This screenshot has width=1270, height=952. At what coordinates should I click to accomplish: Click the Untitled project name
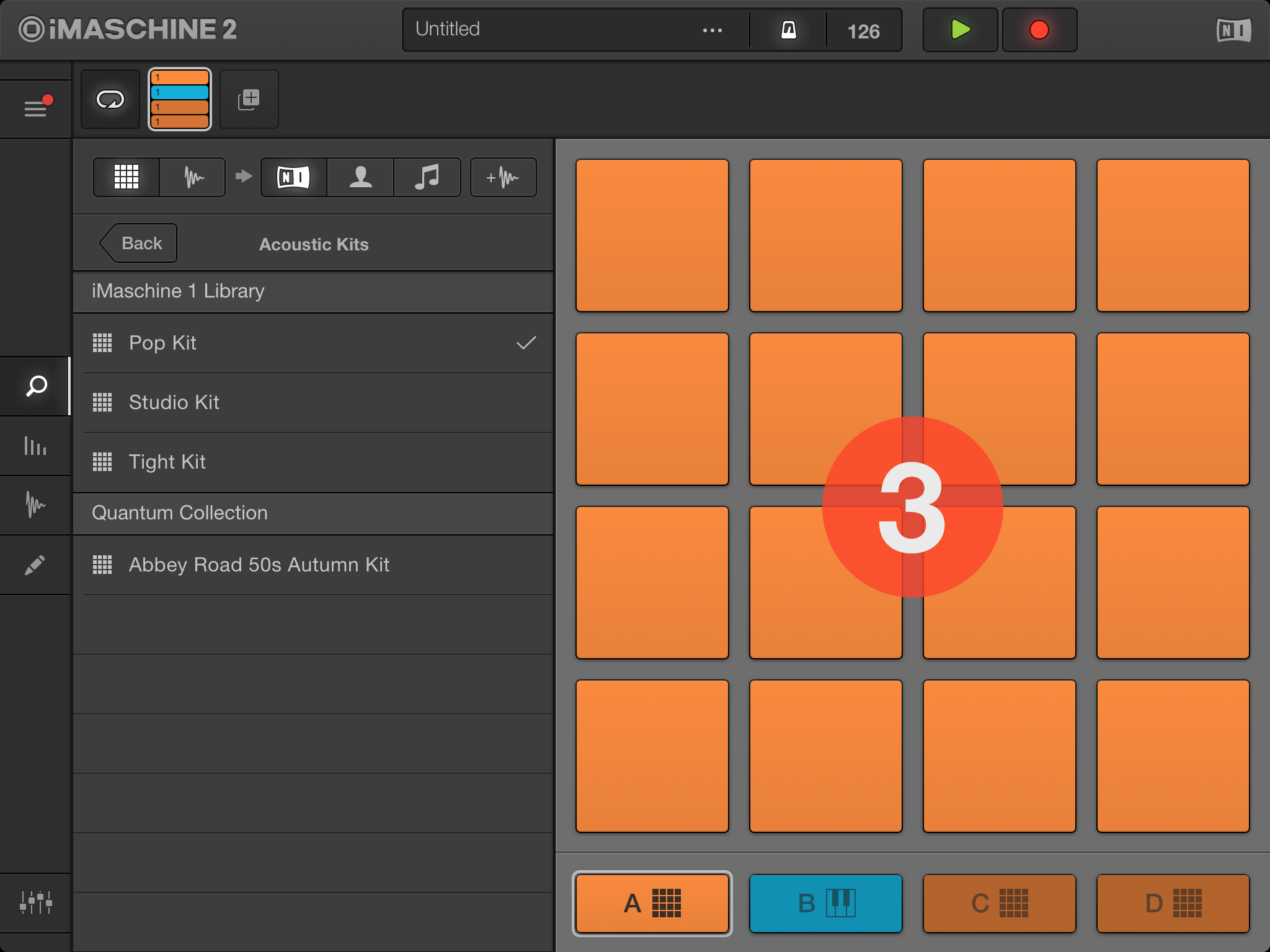click(x=447, y=29)
